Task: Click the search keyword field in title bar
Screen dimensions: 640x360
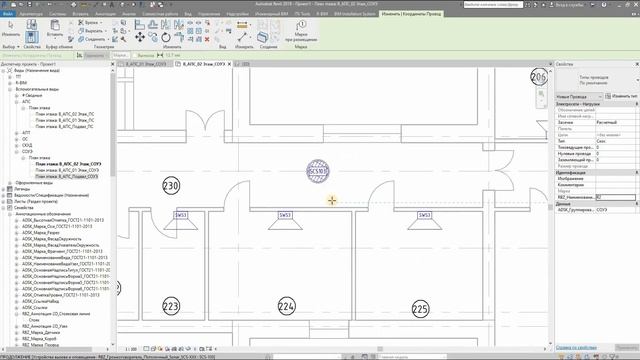Action: coord(493,4)
